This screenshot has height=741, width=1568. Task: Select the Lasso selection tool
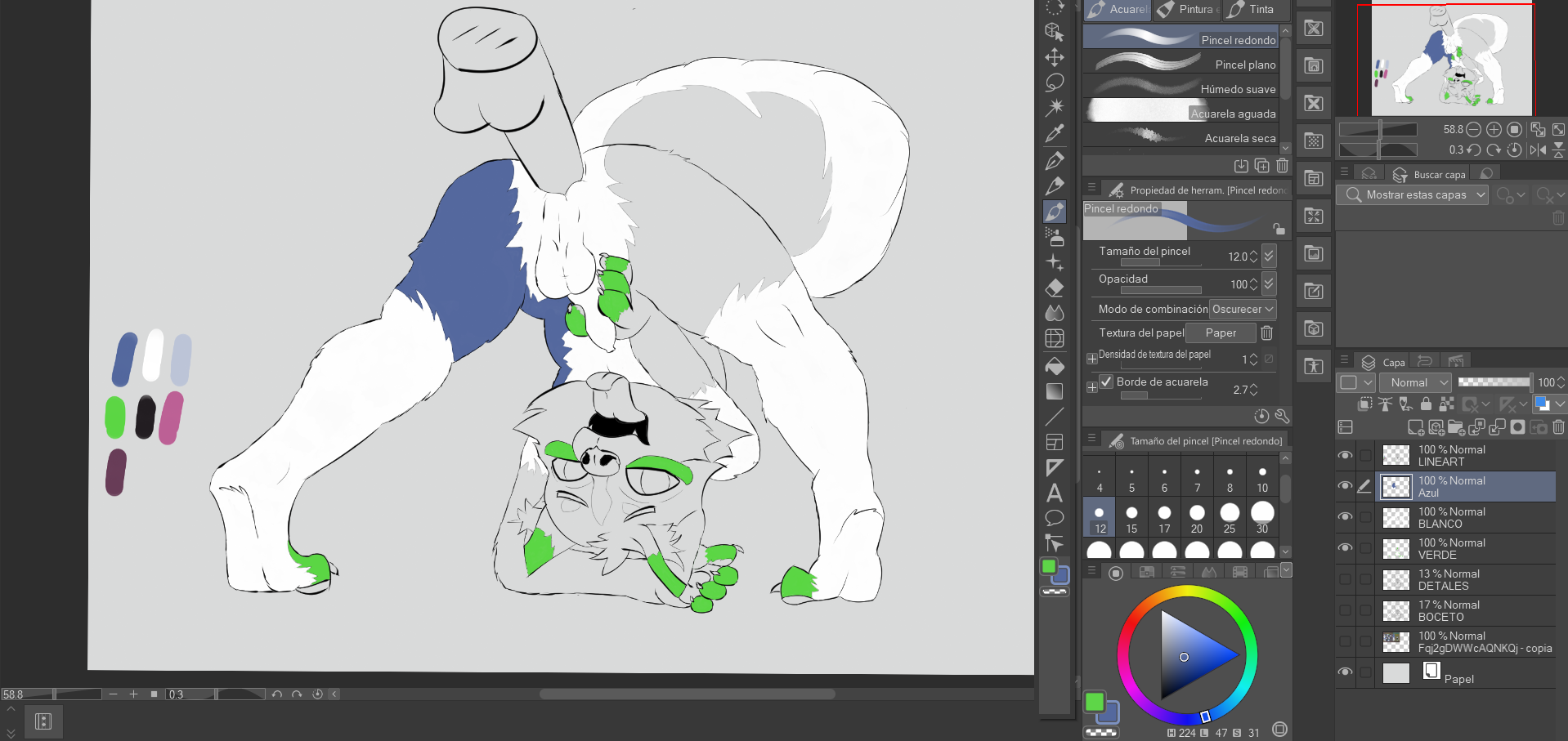tap(1055, 83)
